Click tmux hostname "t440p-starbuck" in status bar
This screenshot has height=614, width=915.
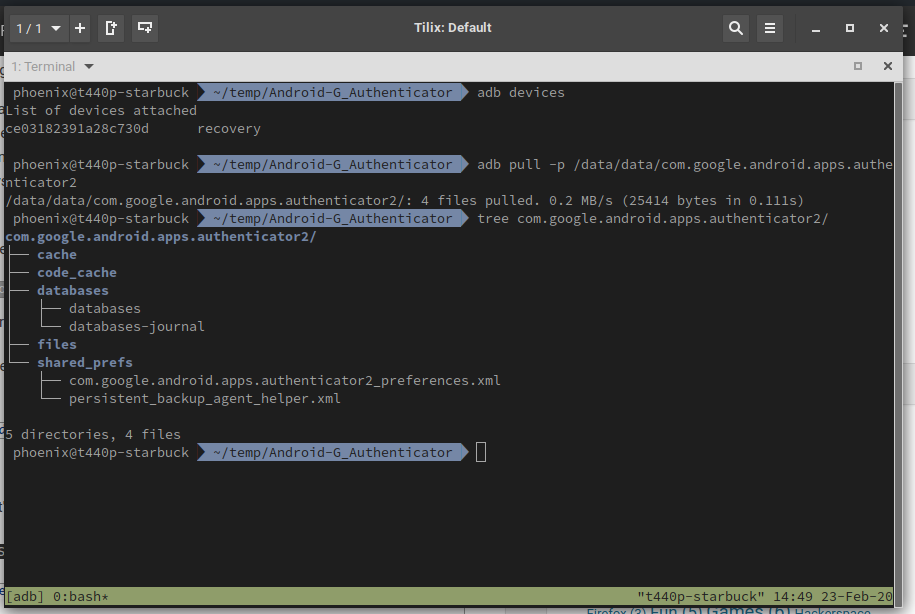tap(700, 596)
